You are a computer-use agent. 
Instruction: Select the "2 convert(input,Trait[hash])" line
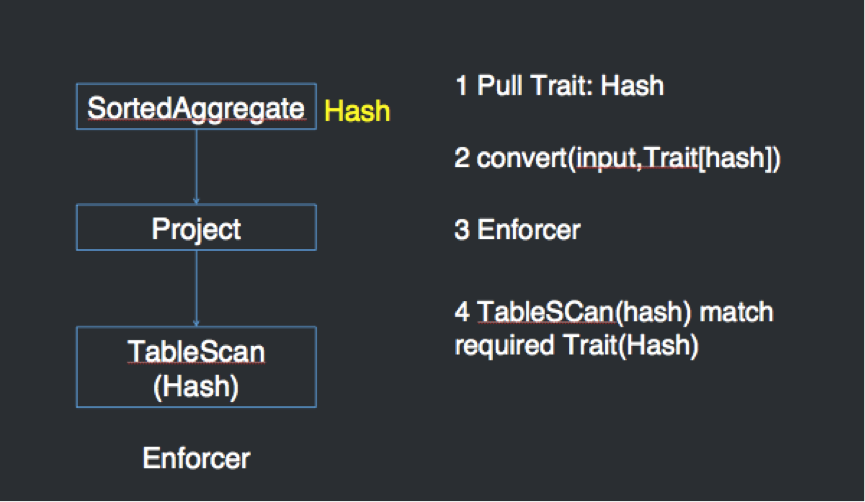point(616,158)
